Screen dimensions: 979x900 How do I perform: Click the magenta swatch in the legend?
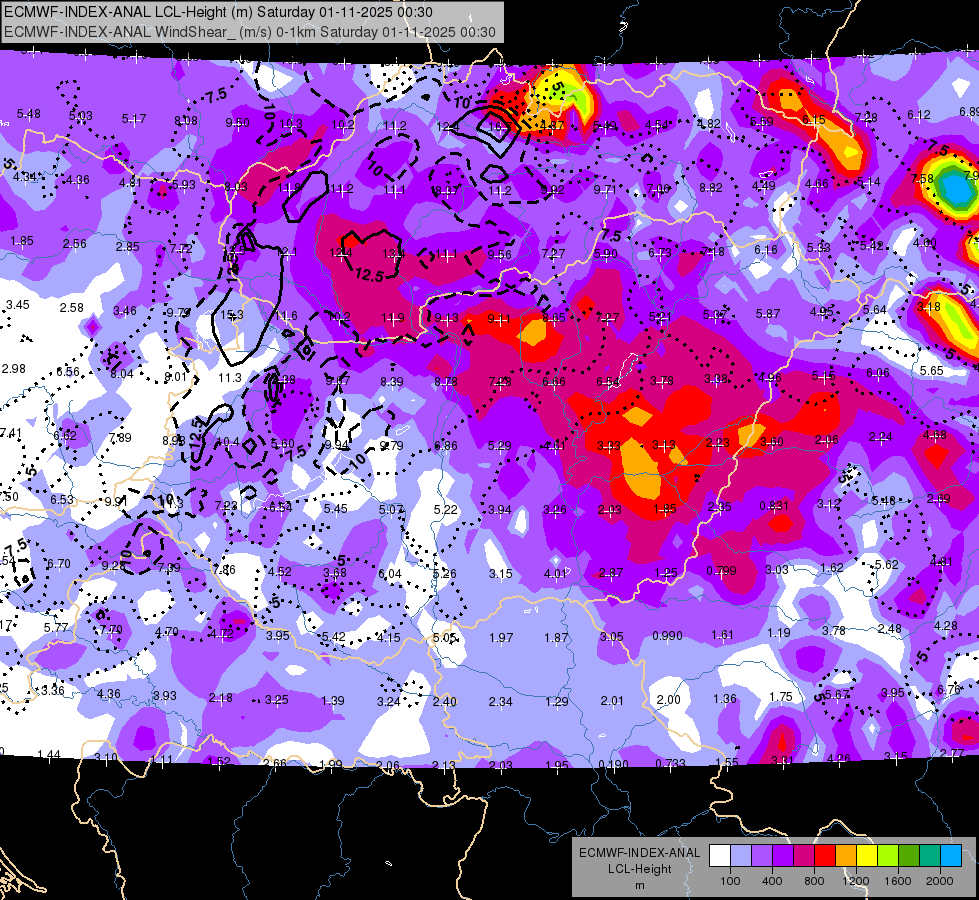[x=804, y=856]
